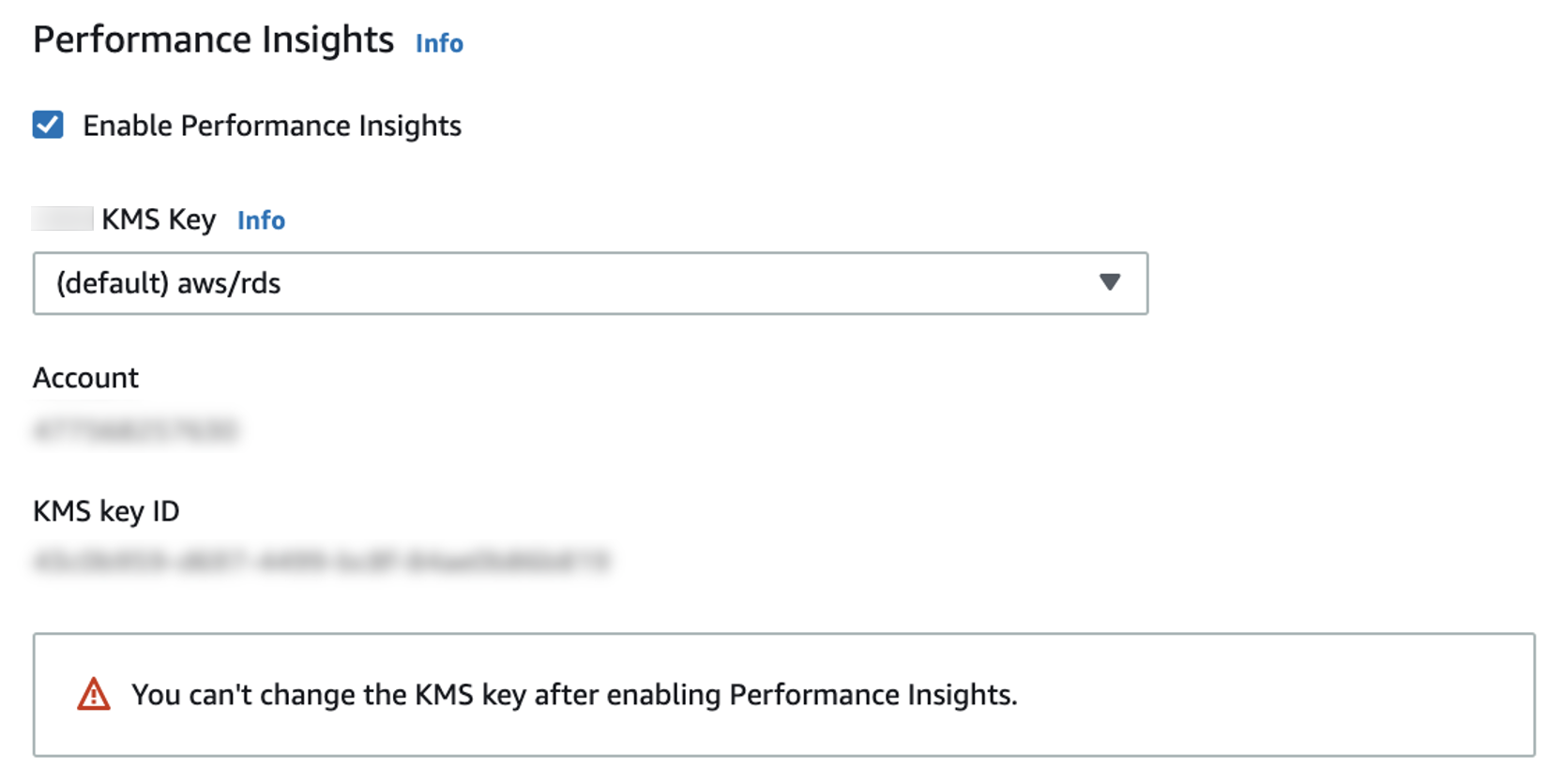Click the middle of the KMS Key select field
Screen dimensions: 1563x784
coord(590,283)
